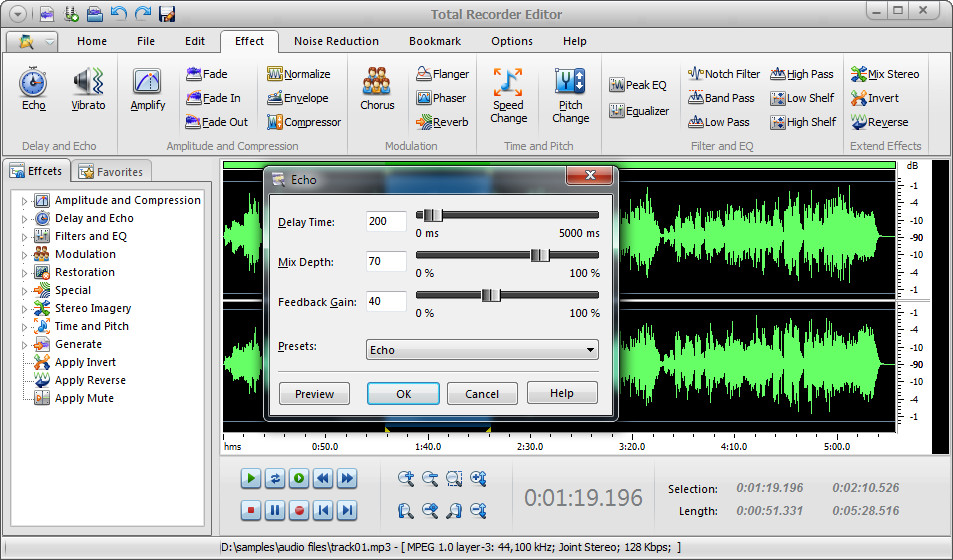Select the Phaser effect

click(x=441, y=98)
